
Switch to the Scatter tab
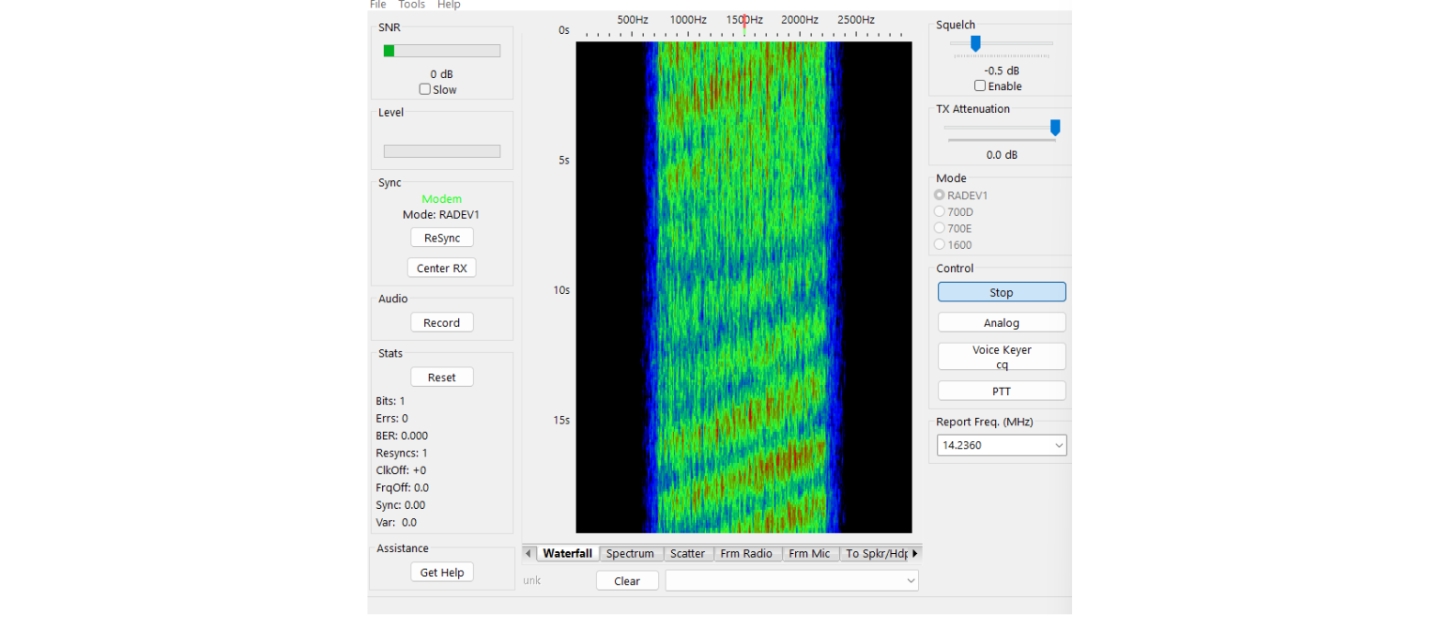click(687, 553)
